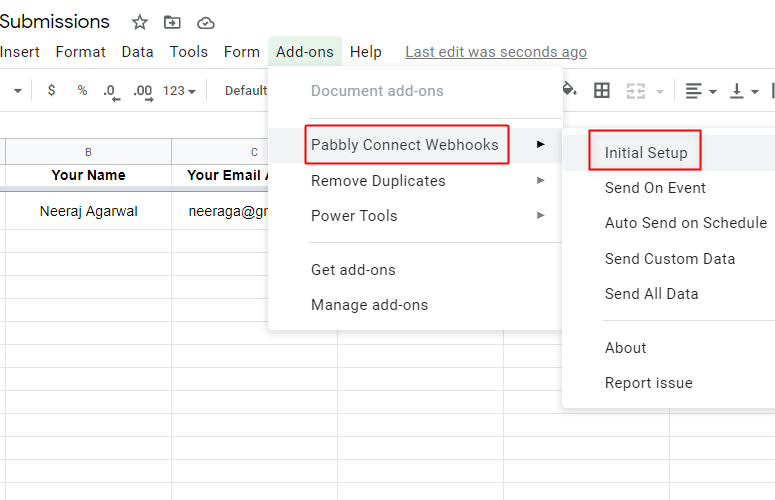775x500 pixels.
Task: Click Report issue
Action: pyautogui.click(x=669, y=383)
